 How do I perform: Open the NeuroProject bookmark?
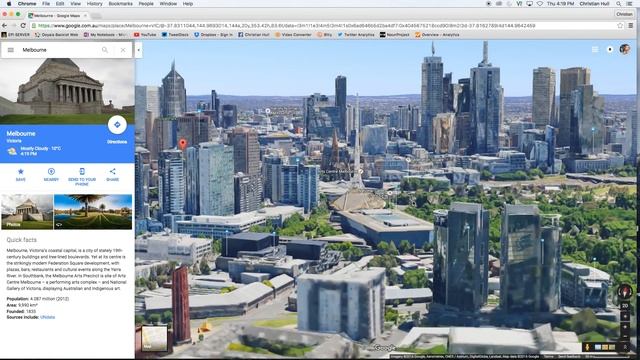[395, 35]
